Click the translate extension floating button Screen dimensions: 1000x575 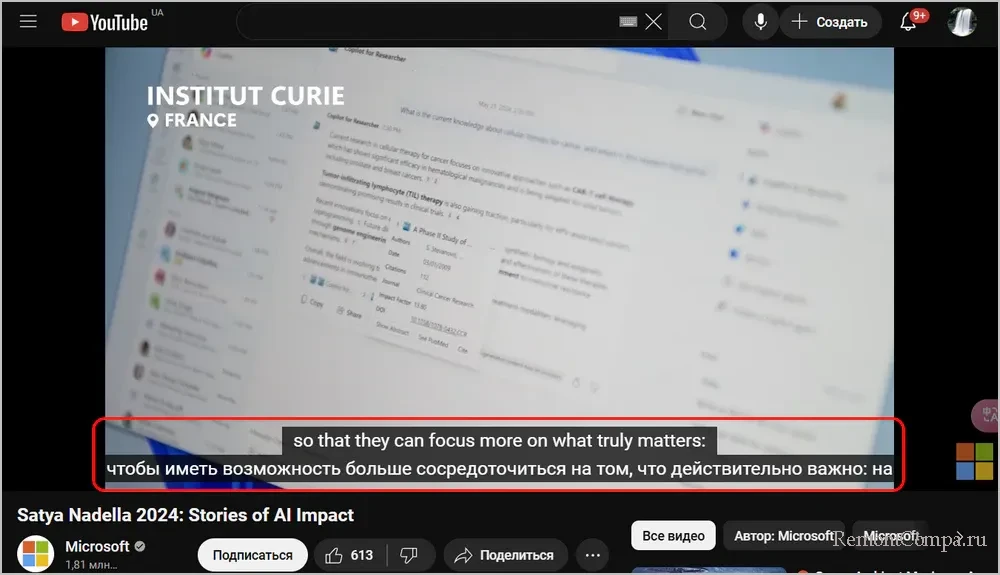[x=985, y=414]
